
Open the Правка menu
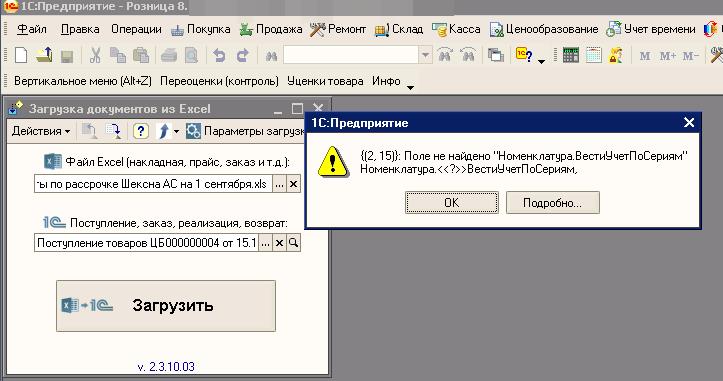[x=80, y=29]
